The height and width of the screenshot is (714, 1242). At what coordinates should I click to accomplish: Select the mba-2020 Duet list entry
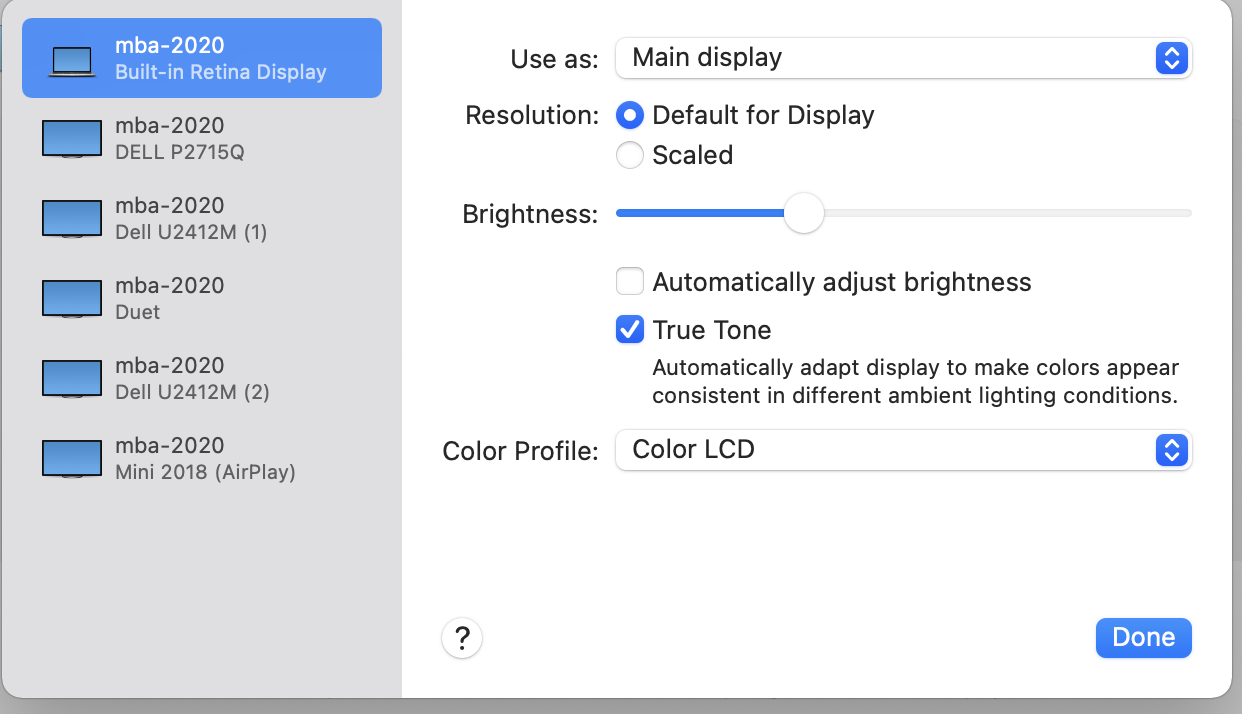click(202, 299)
